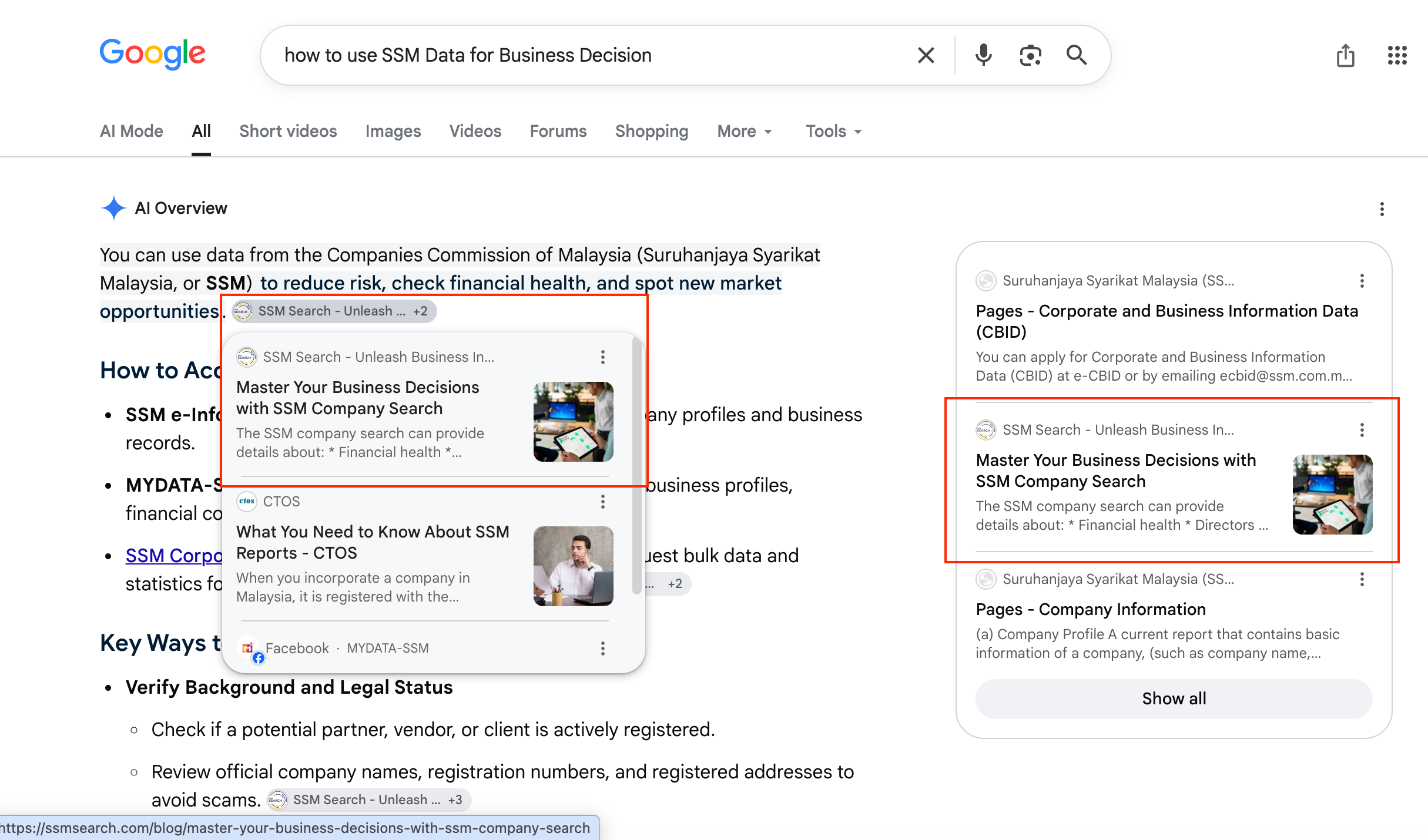
Task: Click the 'SSM Corpo' hyperlink in list
Action: point(174,555)
